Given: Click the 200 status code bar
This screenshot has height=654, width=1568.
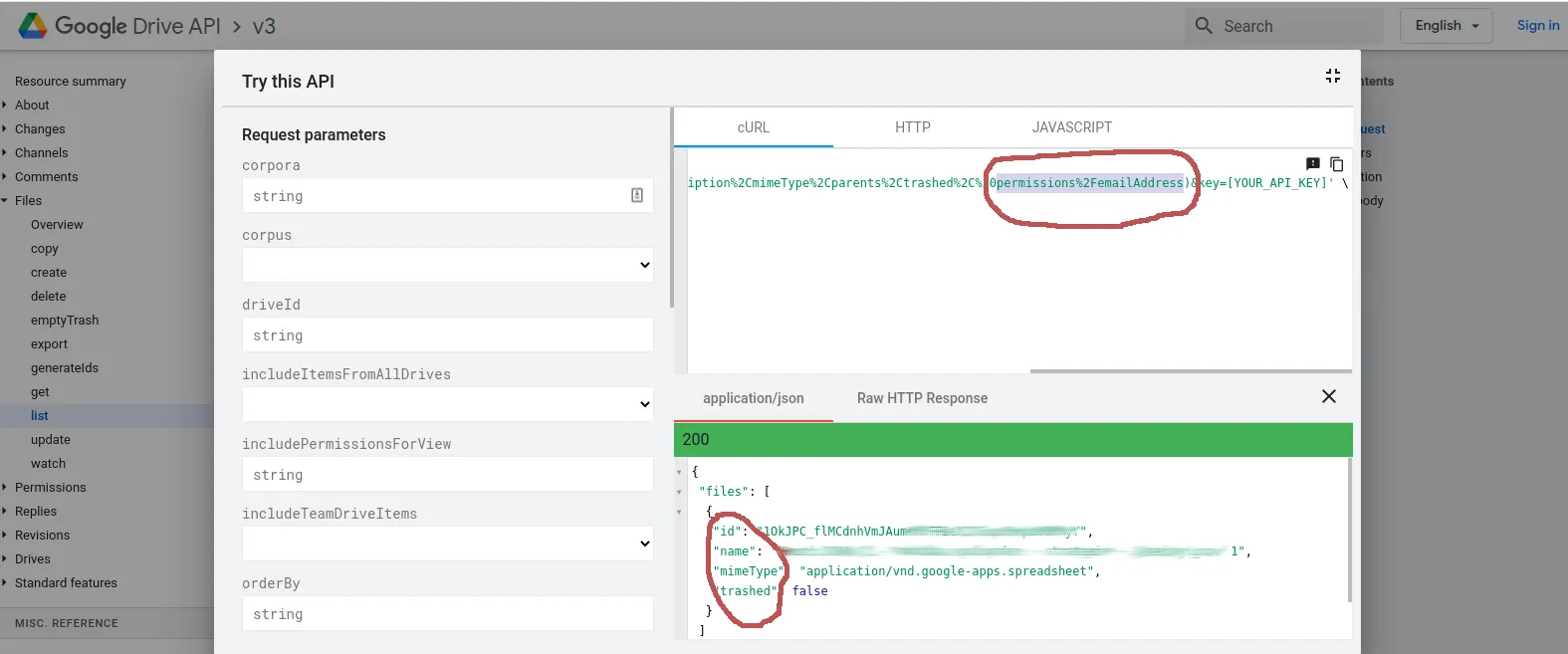Looking at the screenshot, I should tap(1013, 439).
